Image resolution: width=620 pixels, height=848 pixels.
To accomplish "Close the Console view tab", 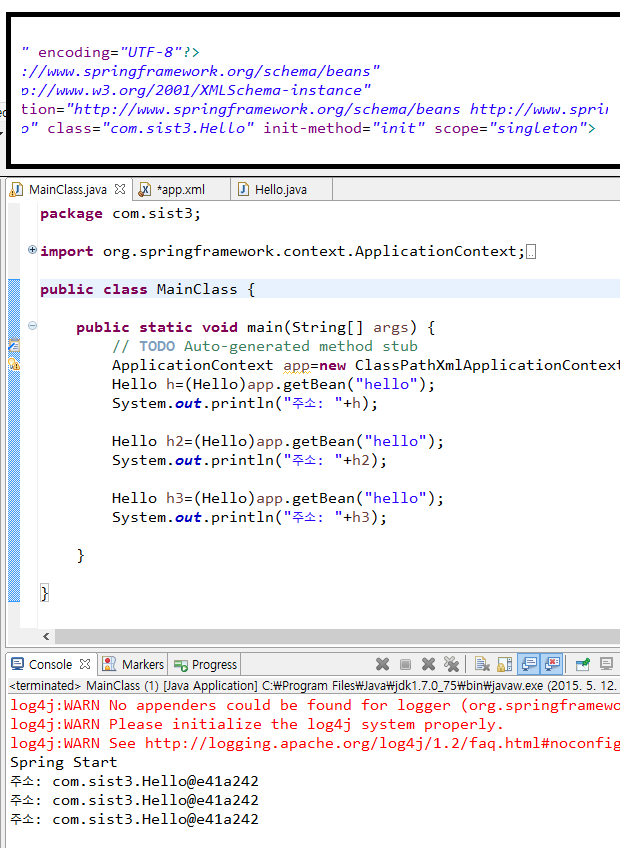I will (x=85, y=664).
